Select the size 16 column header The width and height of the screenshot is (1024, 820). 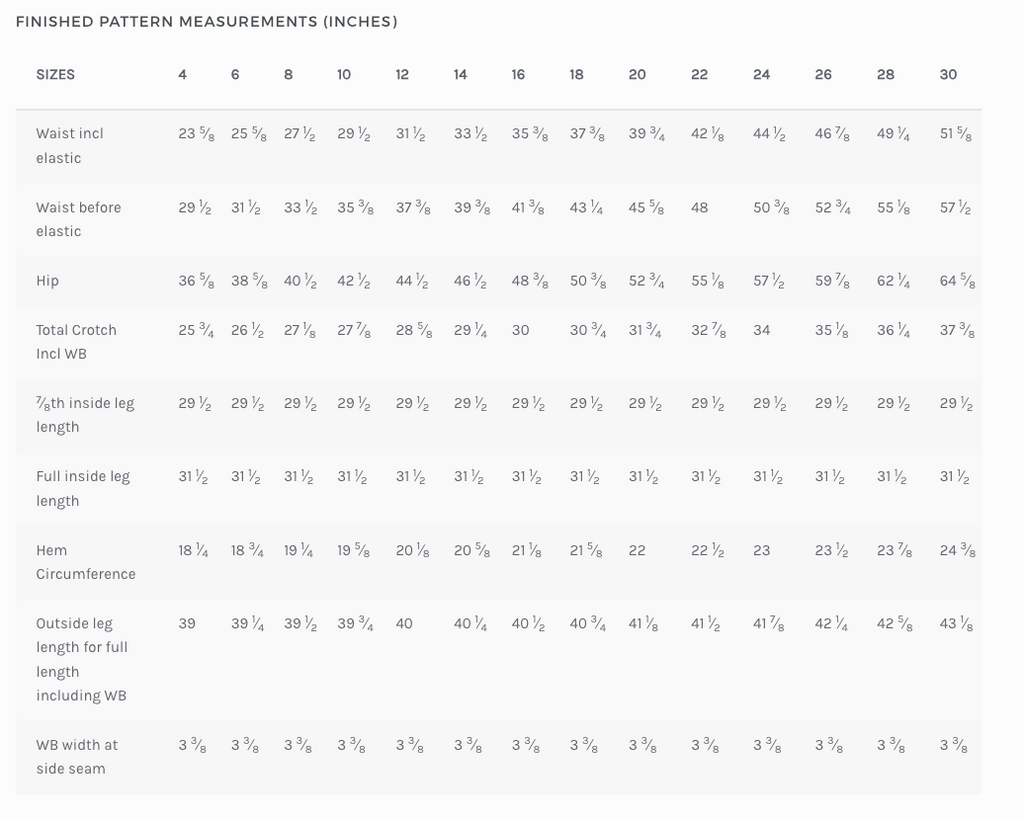coord(518,74)
